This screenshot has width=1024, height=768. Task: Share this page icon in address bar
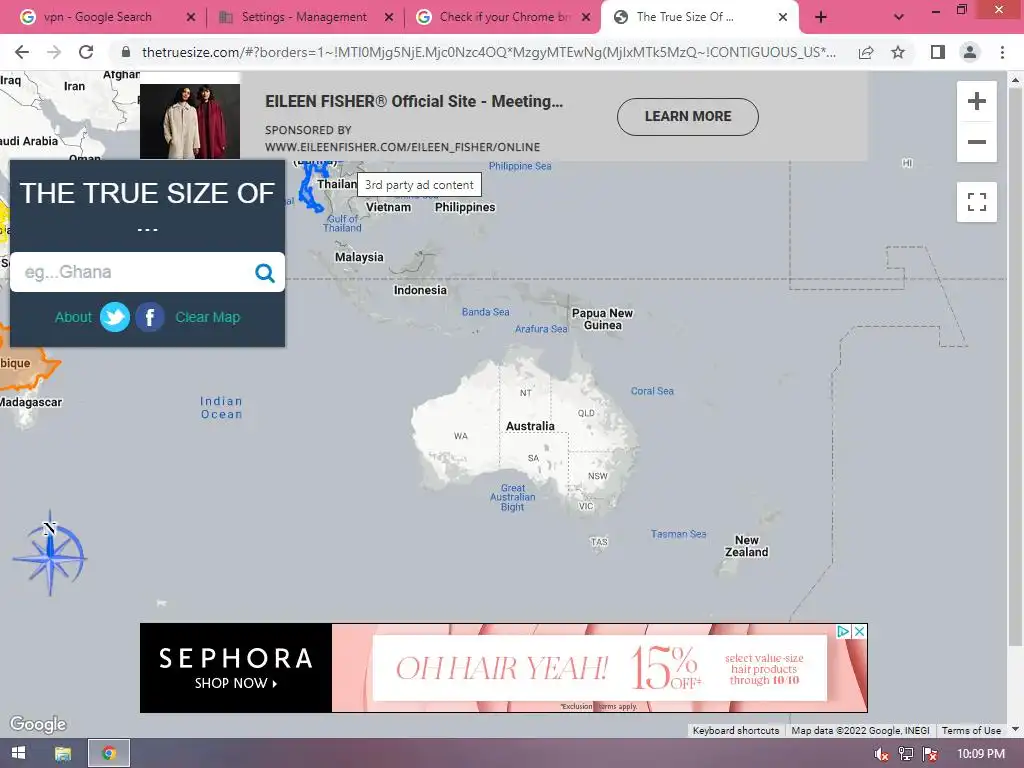(x=866, y=52)
